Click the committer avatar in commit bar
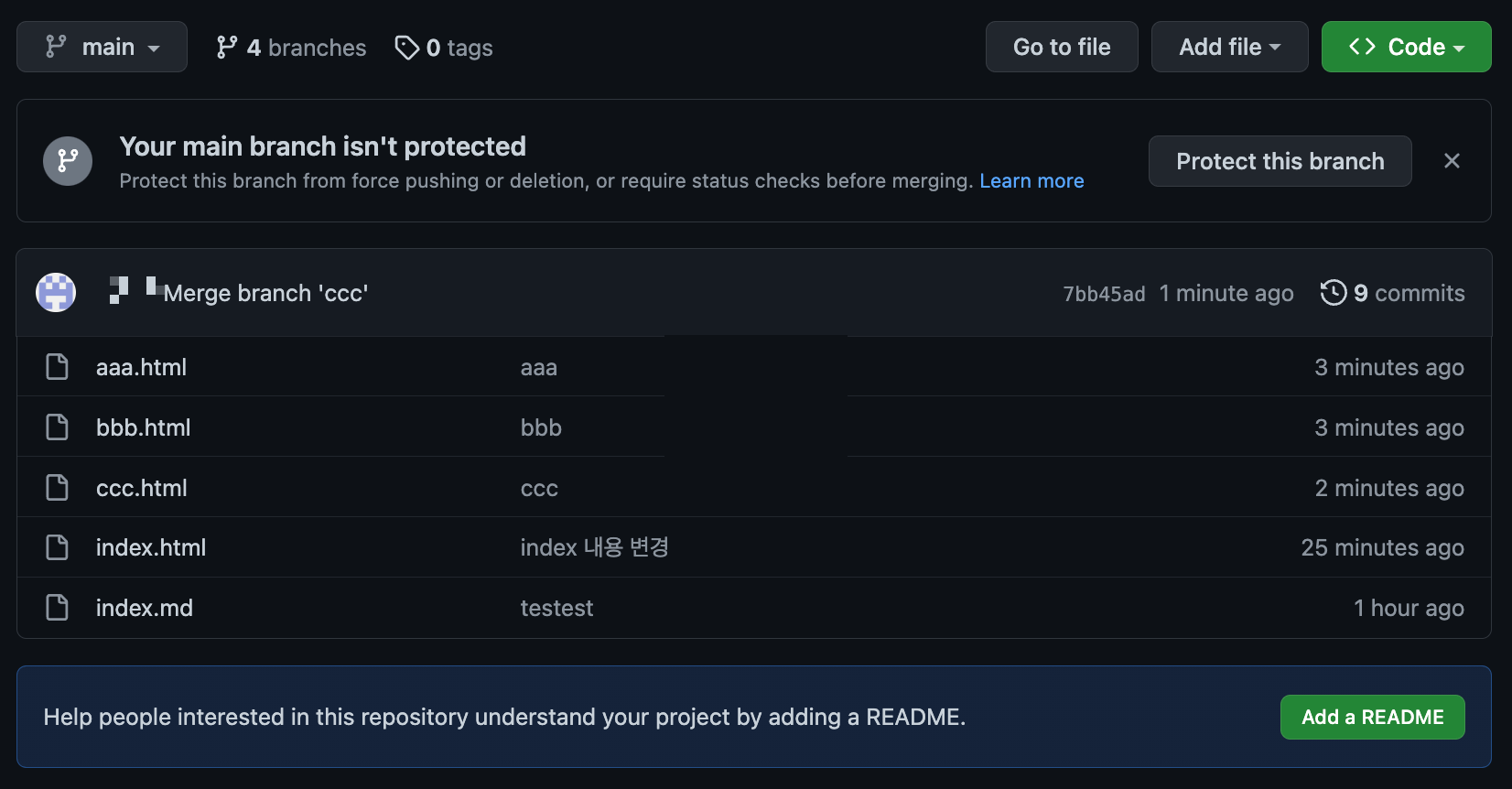Image resolution: width=1512 pixels, height=789 pixels. 56,293
